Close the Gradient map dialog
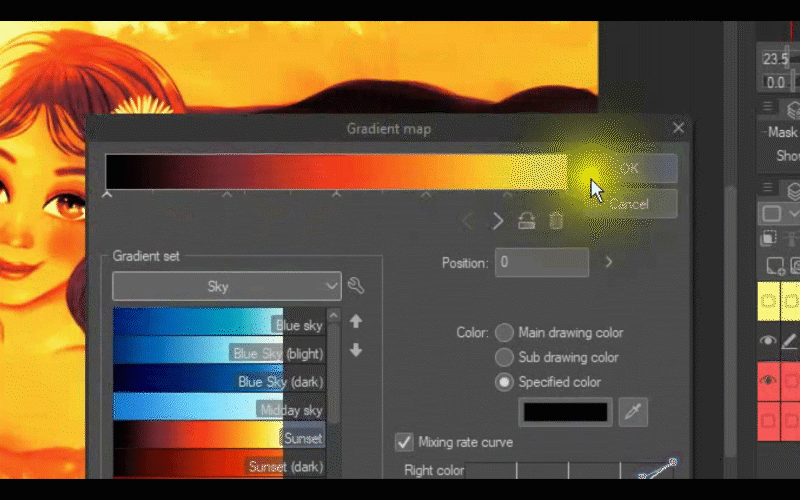800x500 pixels. point(678,128)
